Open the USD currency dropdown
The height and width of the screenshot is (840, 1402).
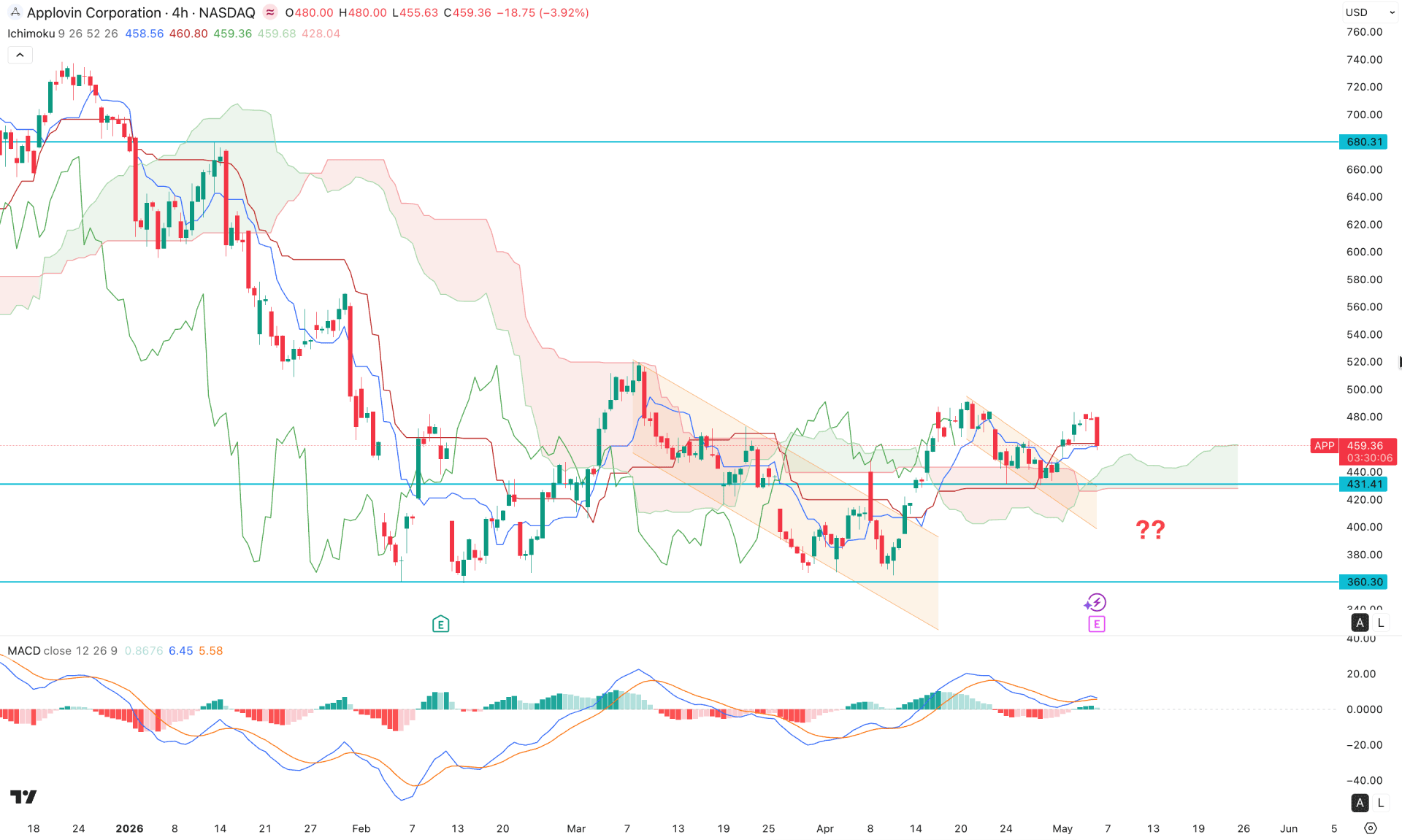tap(1369, 12)
